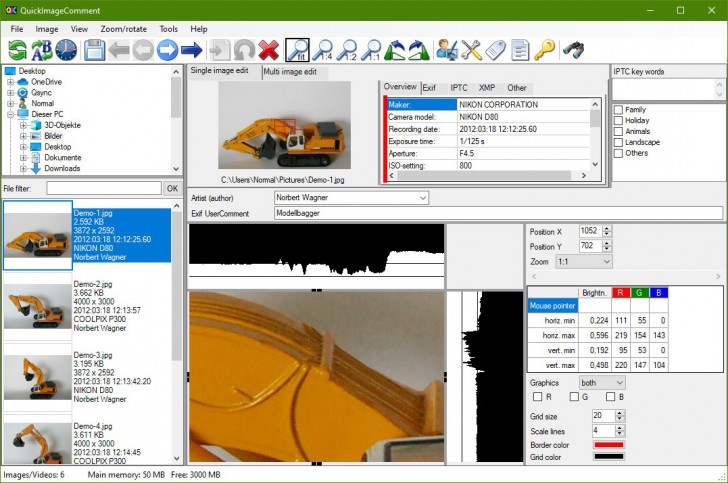Check the Family keyword checkbox
This screenshot has width=728, height=483.
pyautogui.click(x=618, y=110)
